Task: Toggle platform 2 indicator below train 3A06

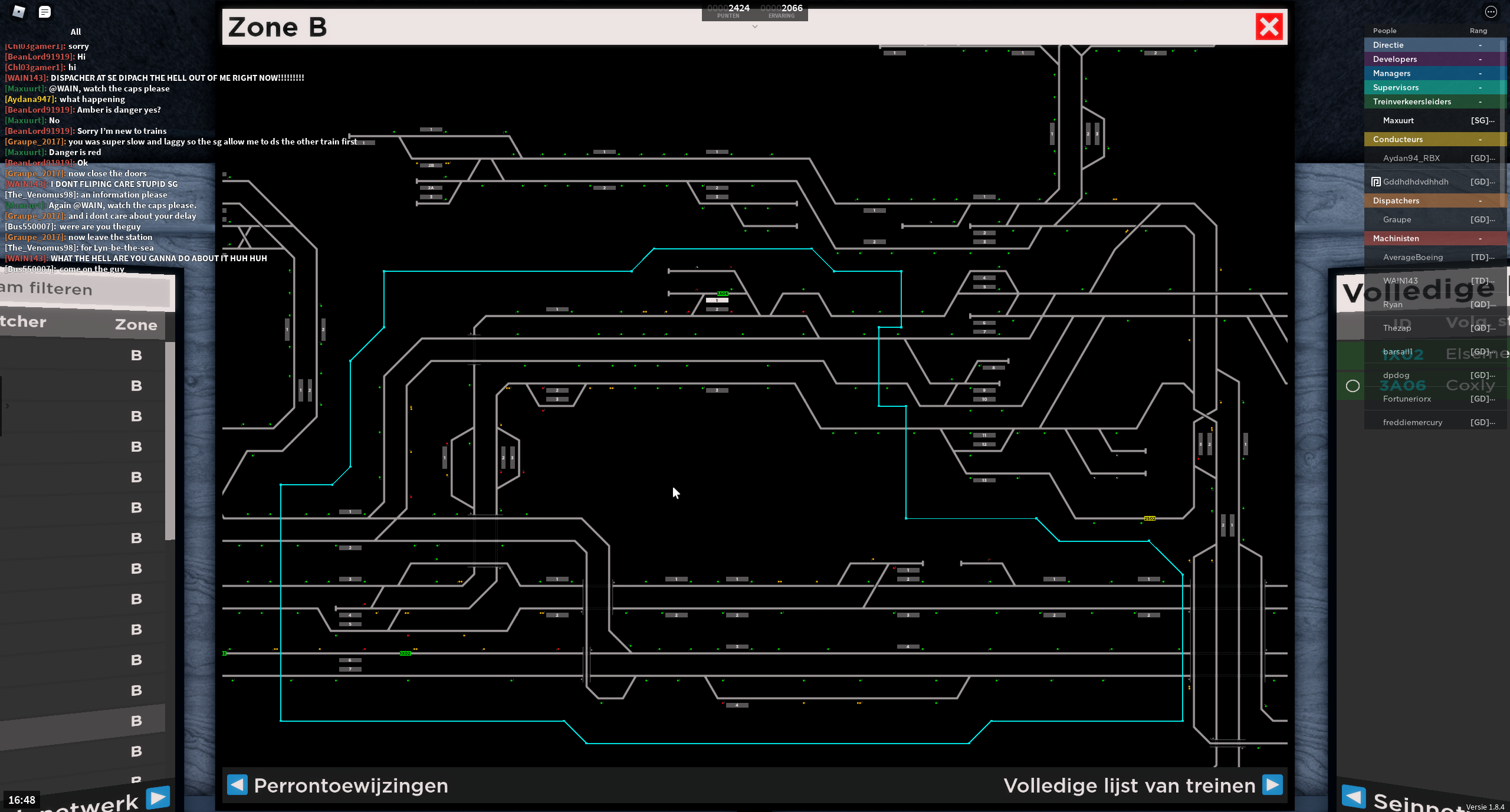Action: point(717,309)
